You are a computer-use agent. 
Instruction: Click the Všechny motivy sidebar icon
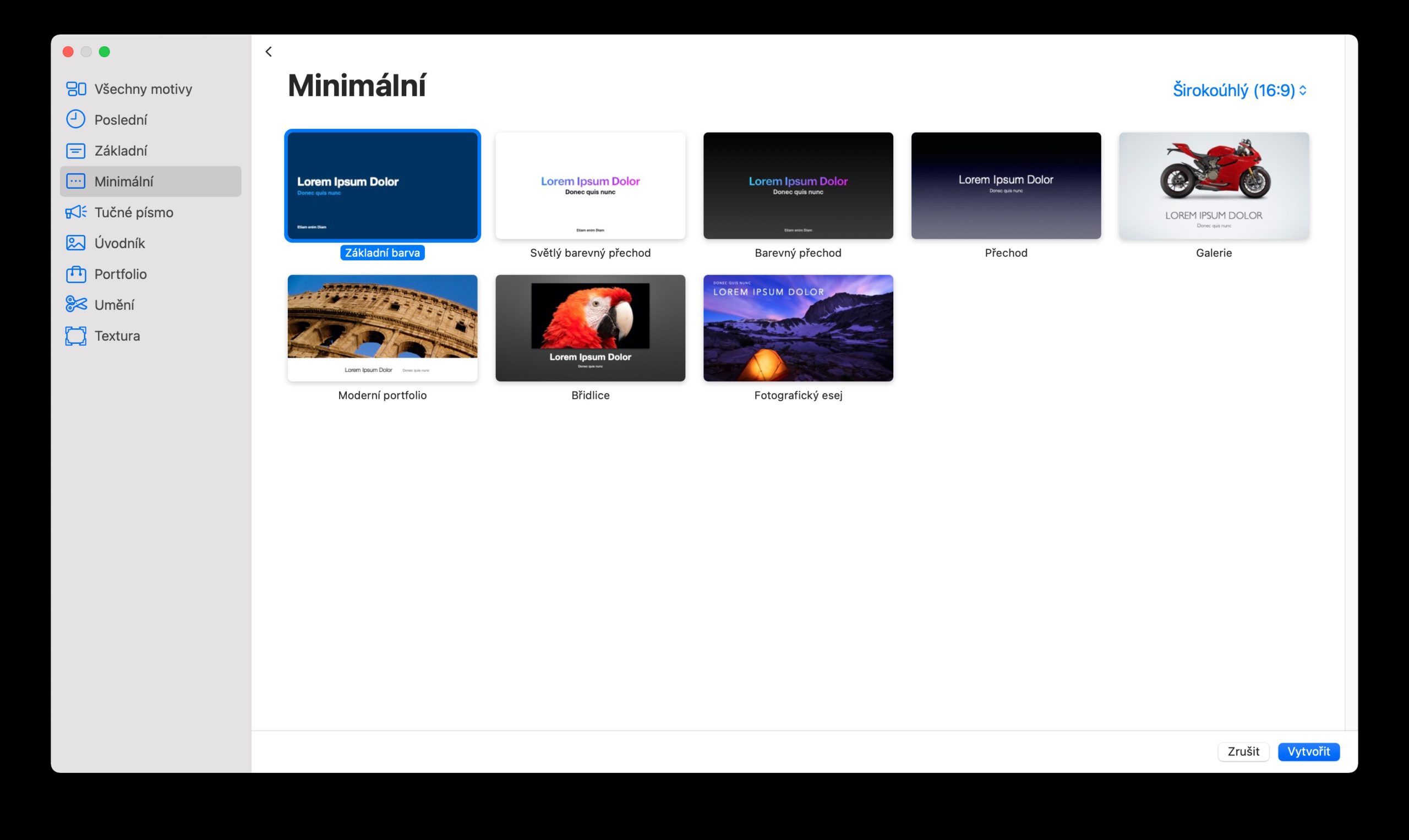click(76, 89)
